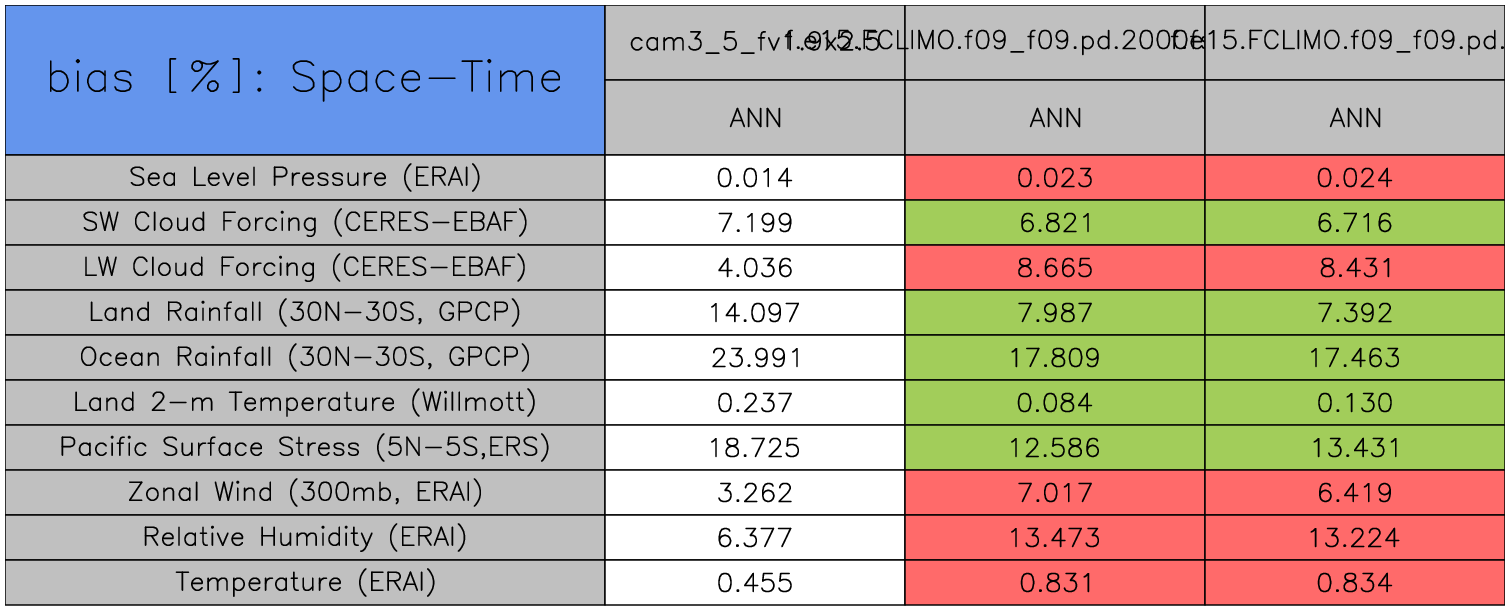Click the red cell showing 0.023

click(1055, 178)
